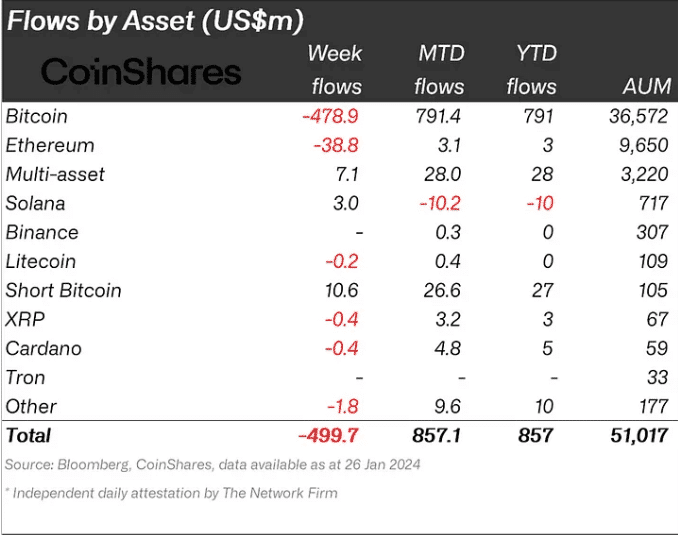
Task: Select the Short Bitcoin row label
Action: click(x=63, y=290)
